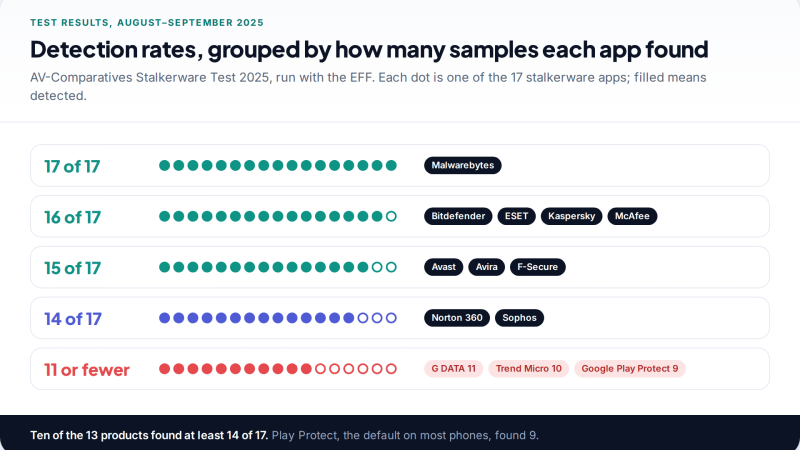Click the first hollow purple dot
This screenshot has height=450, width=800.
coord(363,318)
